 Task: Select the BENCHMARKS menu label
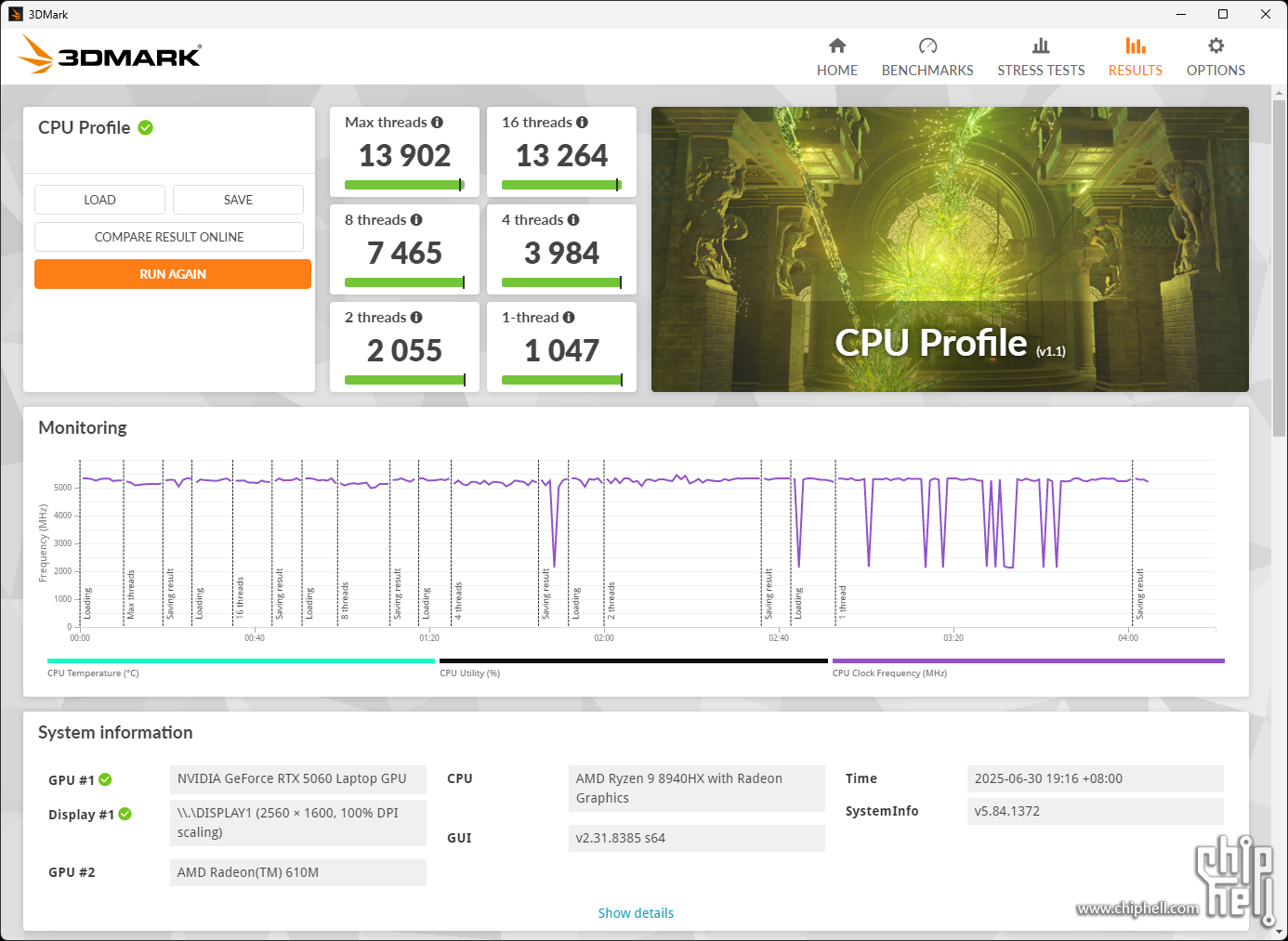click(927, 71)
